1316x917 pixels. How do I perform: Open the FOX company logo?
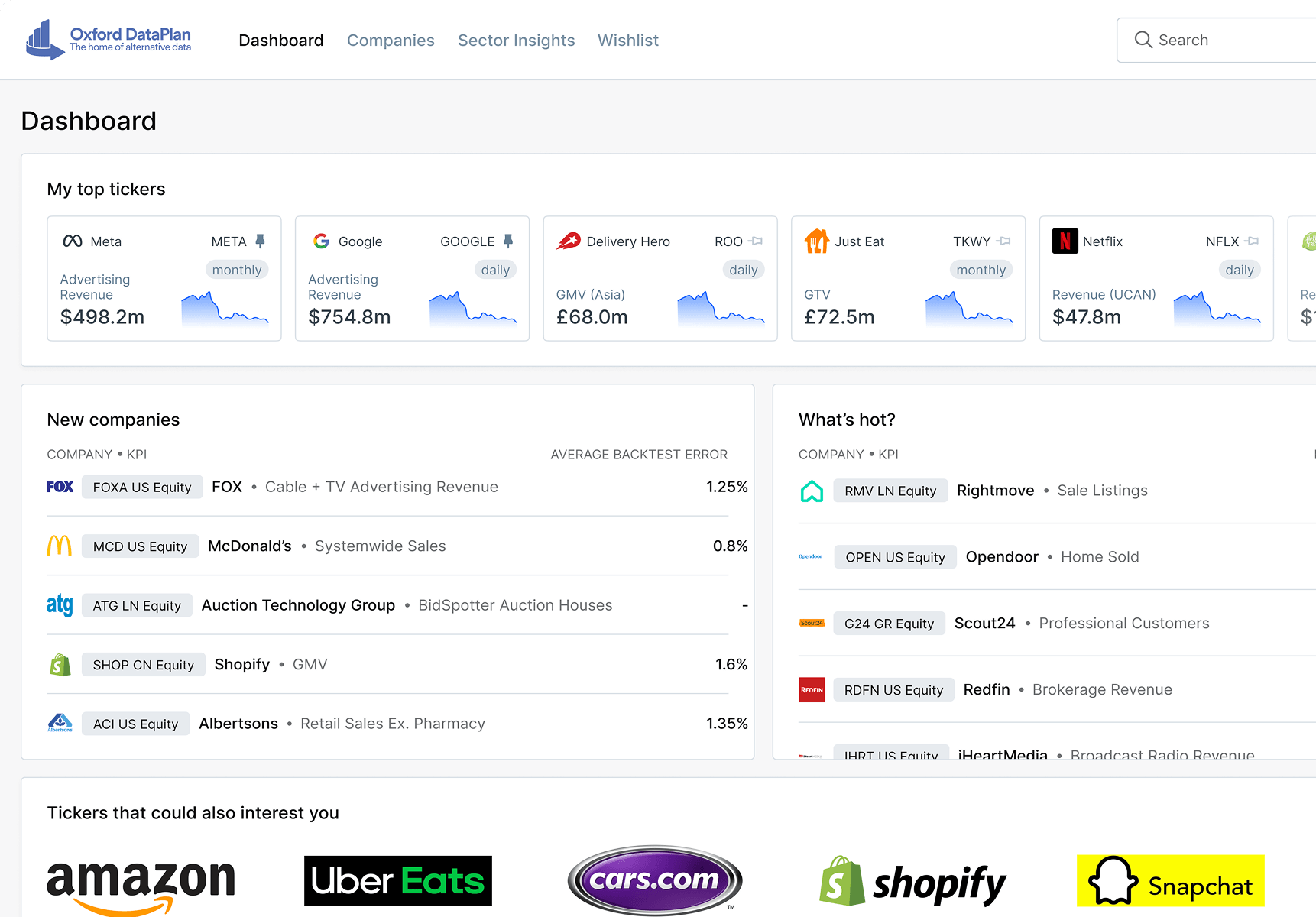[60, 487]
